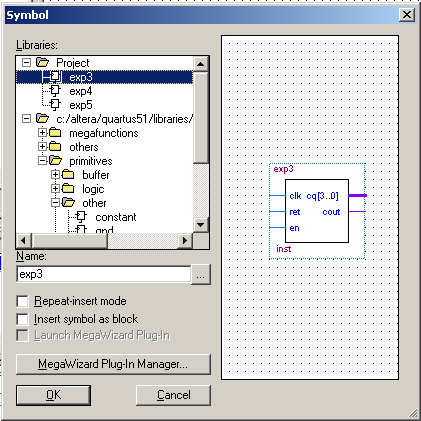
Task: Click the horizontal scrollbar thumb in Libraries
Action: 69,241
